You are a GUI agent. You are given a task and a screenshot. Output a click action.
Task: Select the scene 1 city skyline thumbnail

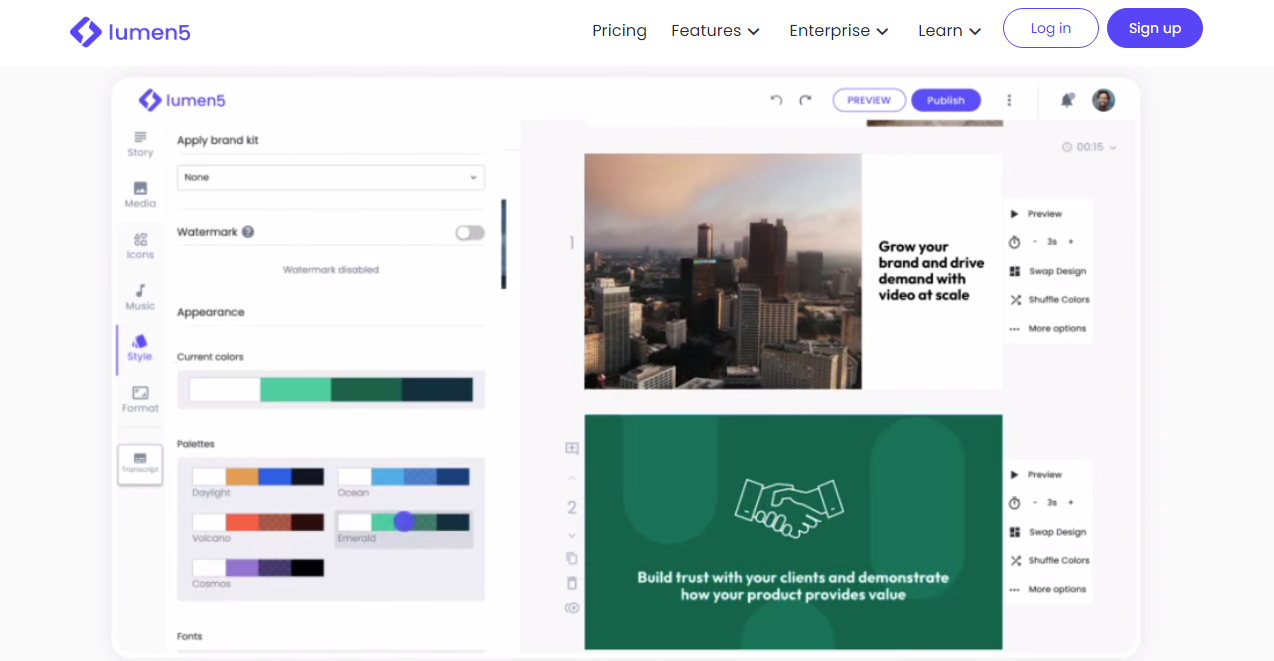723,271
